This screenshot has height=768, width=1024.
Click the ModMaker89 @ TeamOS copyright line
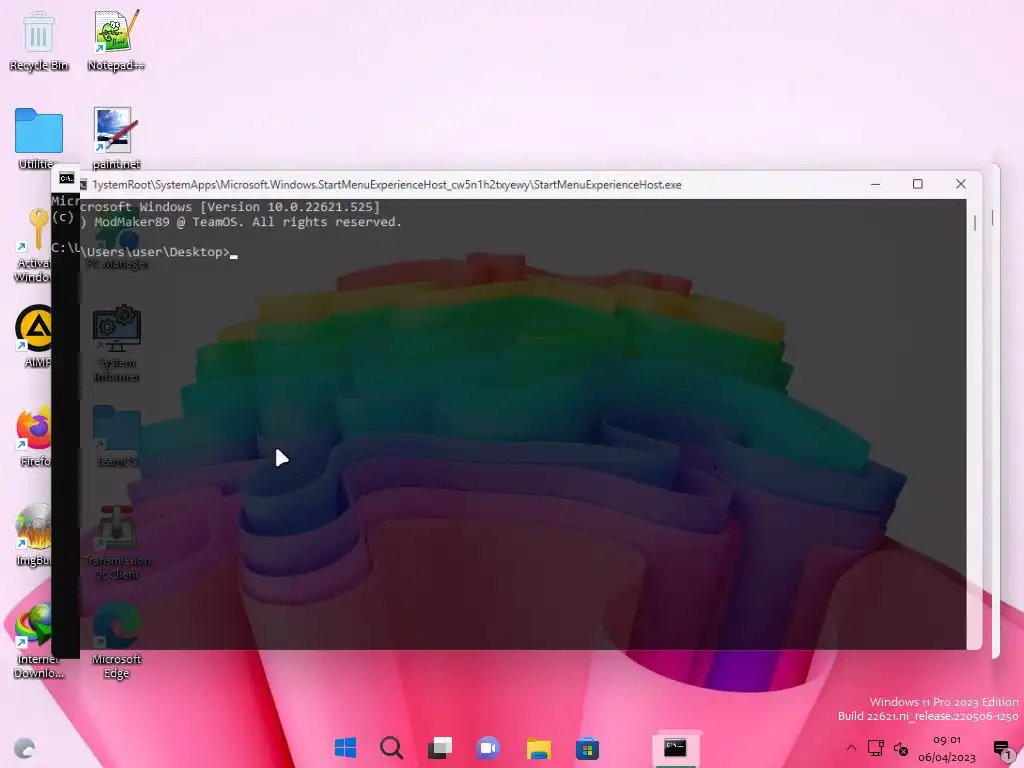coord(240,222)
